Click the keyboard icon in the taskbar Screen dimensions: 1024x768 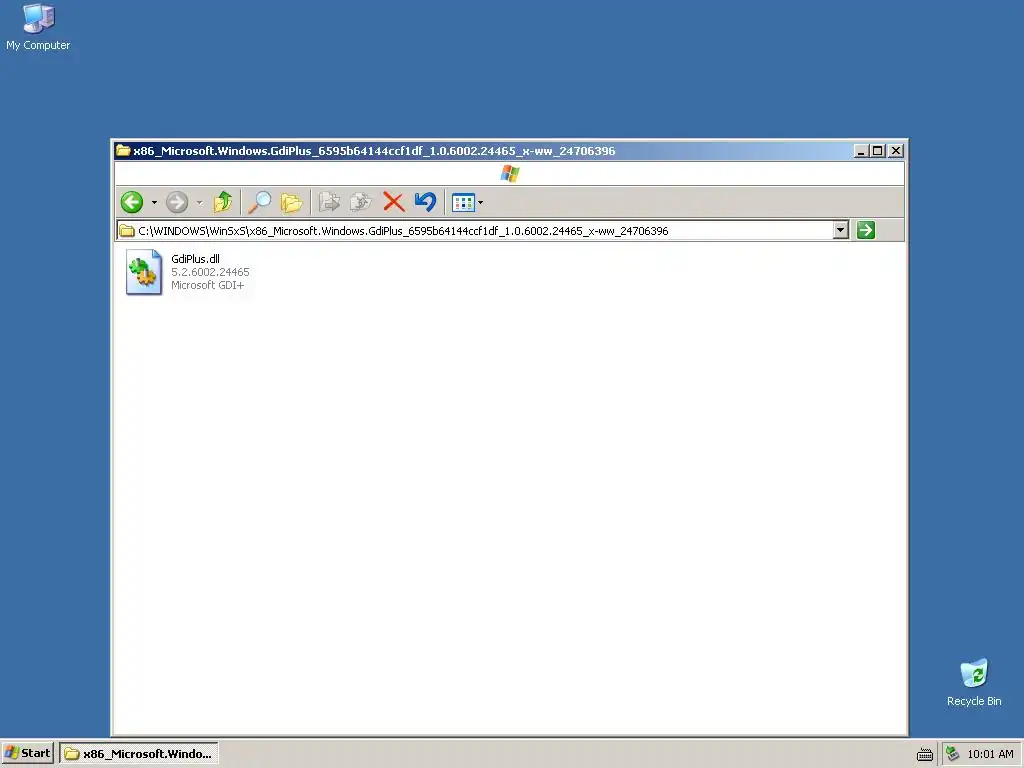(925, 754)
